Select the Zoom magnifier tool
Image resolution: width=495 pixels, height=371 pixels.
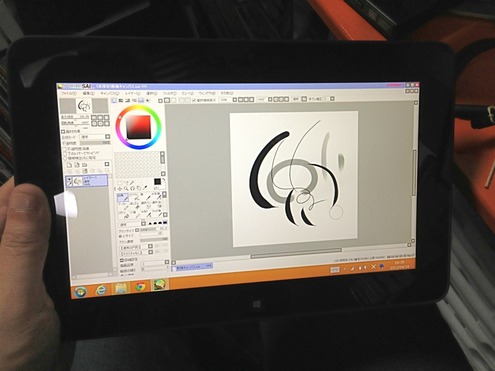tap(126, 188)
